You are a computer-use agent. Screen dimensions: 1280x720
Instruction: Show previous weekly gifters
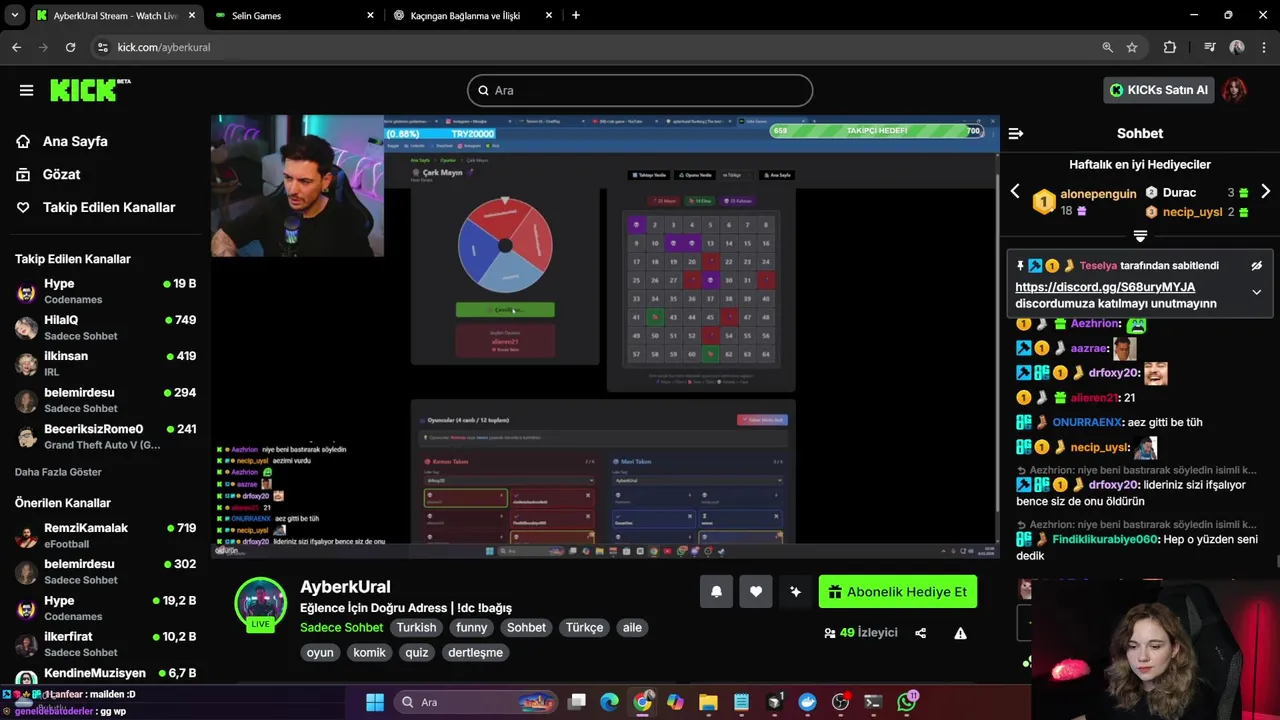(x=1015, y=191)
